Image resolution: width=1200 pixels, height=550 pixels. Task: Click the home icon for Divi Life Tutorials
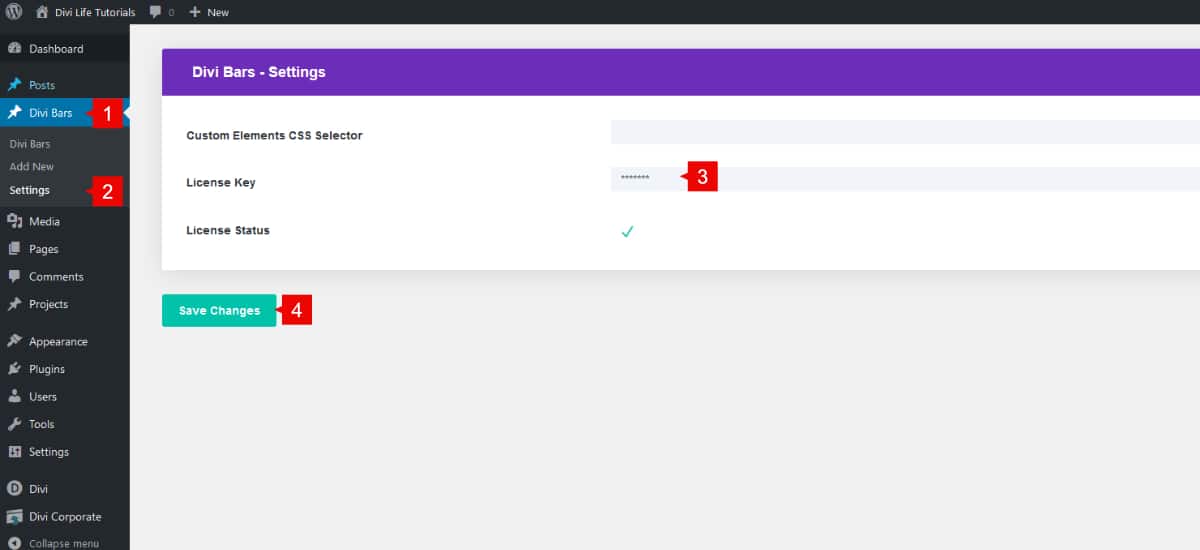(41, 12)
